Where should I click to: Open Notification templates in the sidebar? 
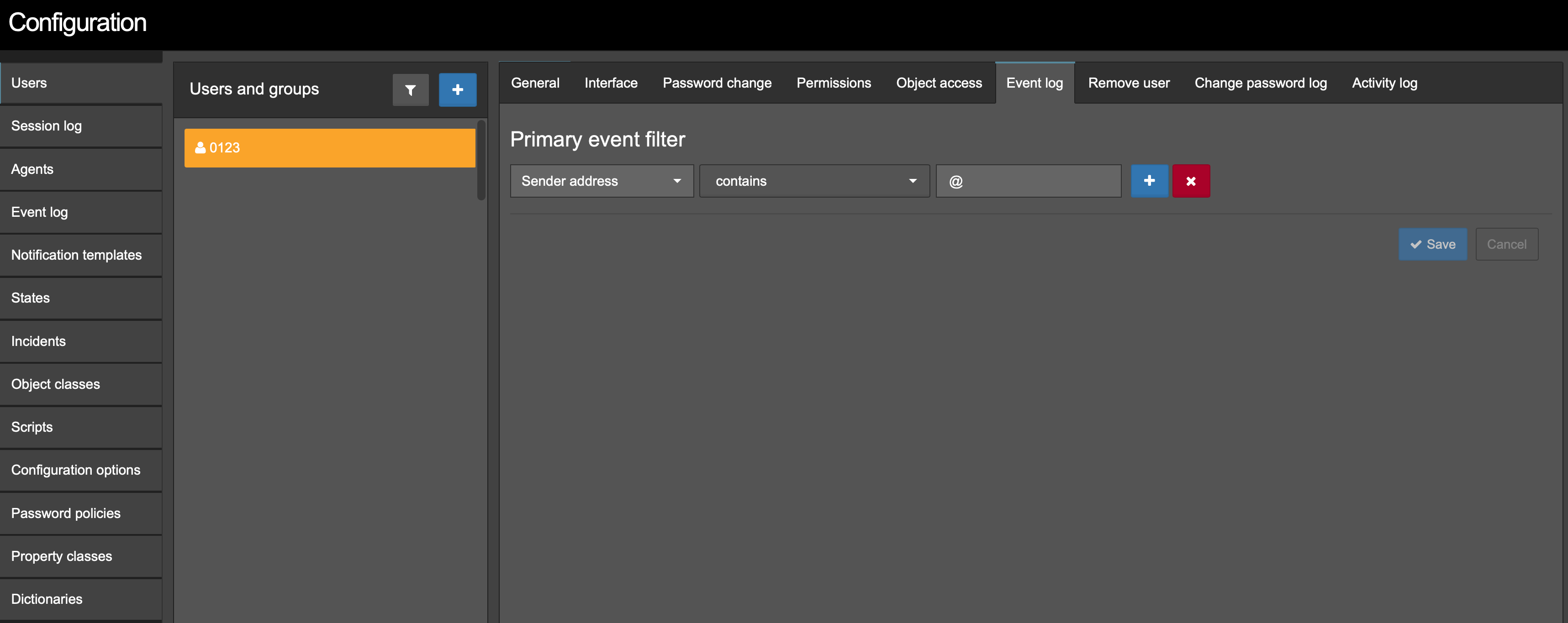pyautogui.click(x=81, y=255)
